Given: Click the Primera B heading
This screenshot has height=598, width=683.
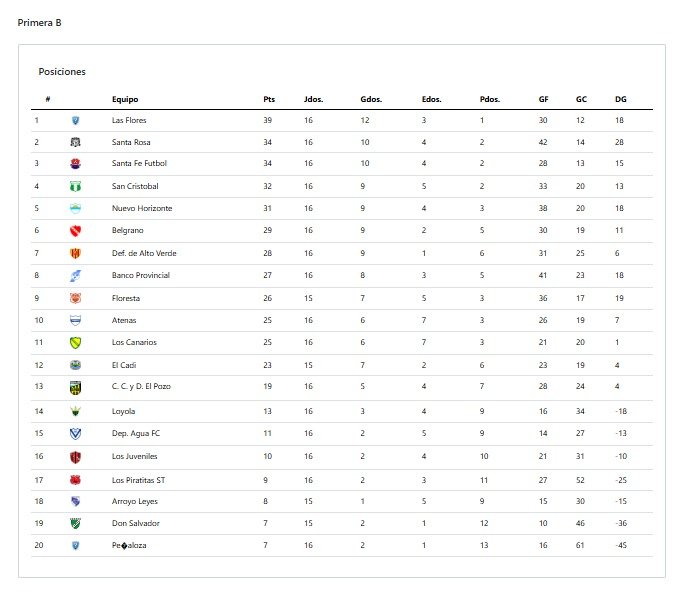Looking at the screenshot, I should coord(39,23).
